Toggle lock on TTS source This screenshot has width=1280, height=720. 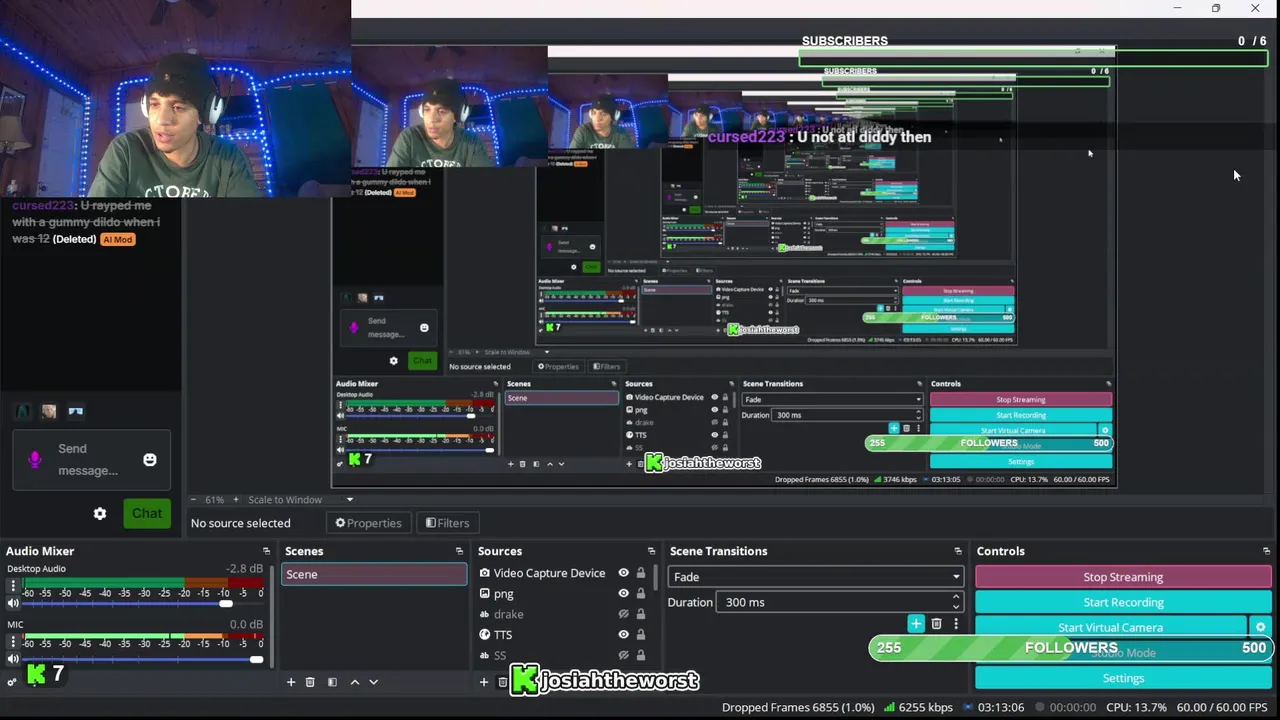(x=641, y=634)
